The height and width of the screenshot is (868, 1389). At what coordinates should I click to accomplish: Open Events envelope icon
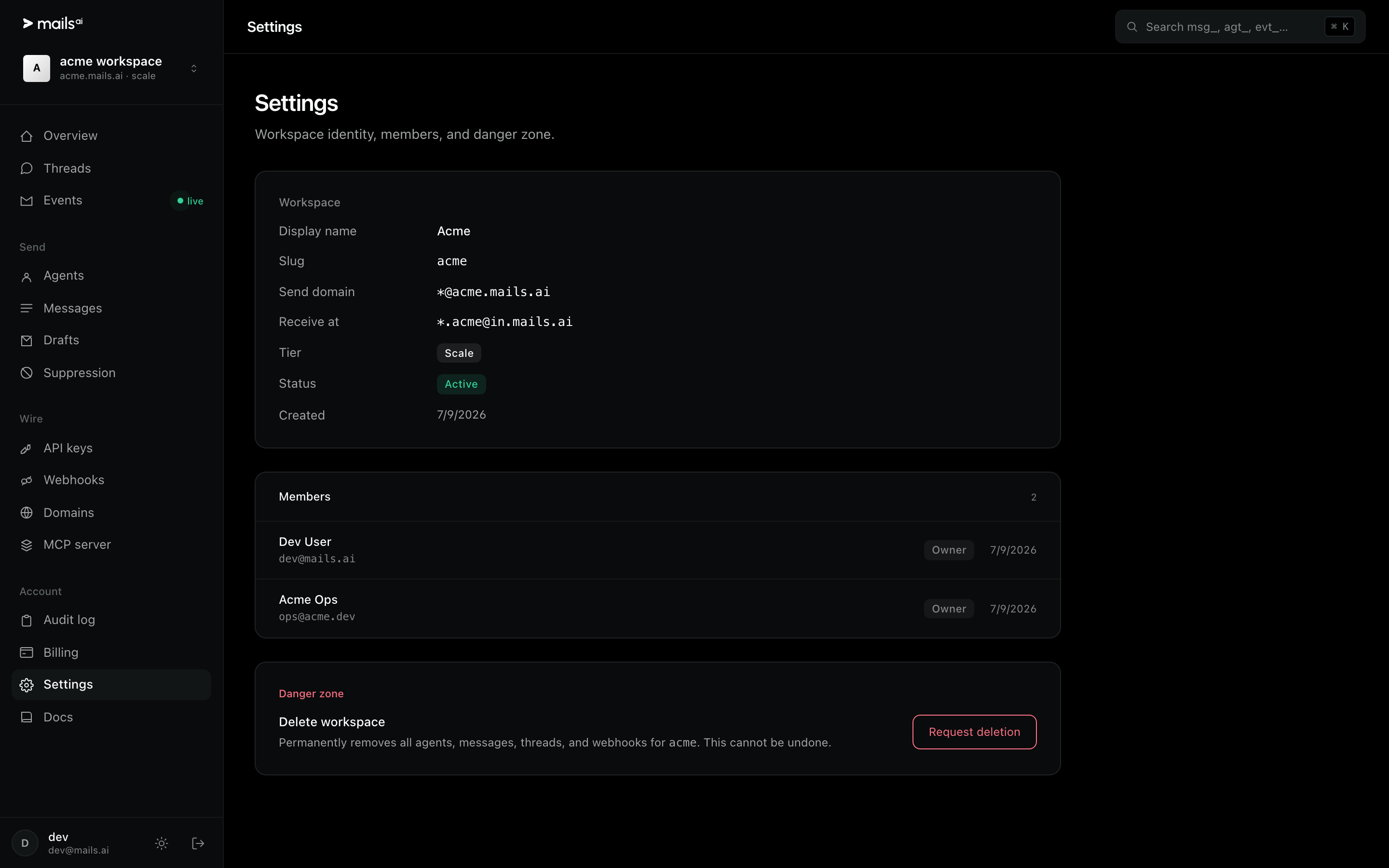coord(27,201)
